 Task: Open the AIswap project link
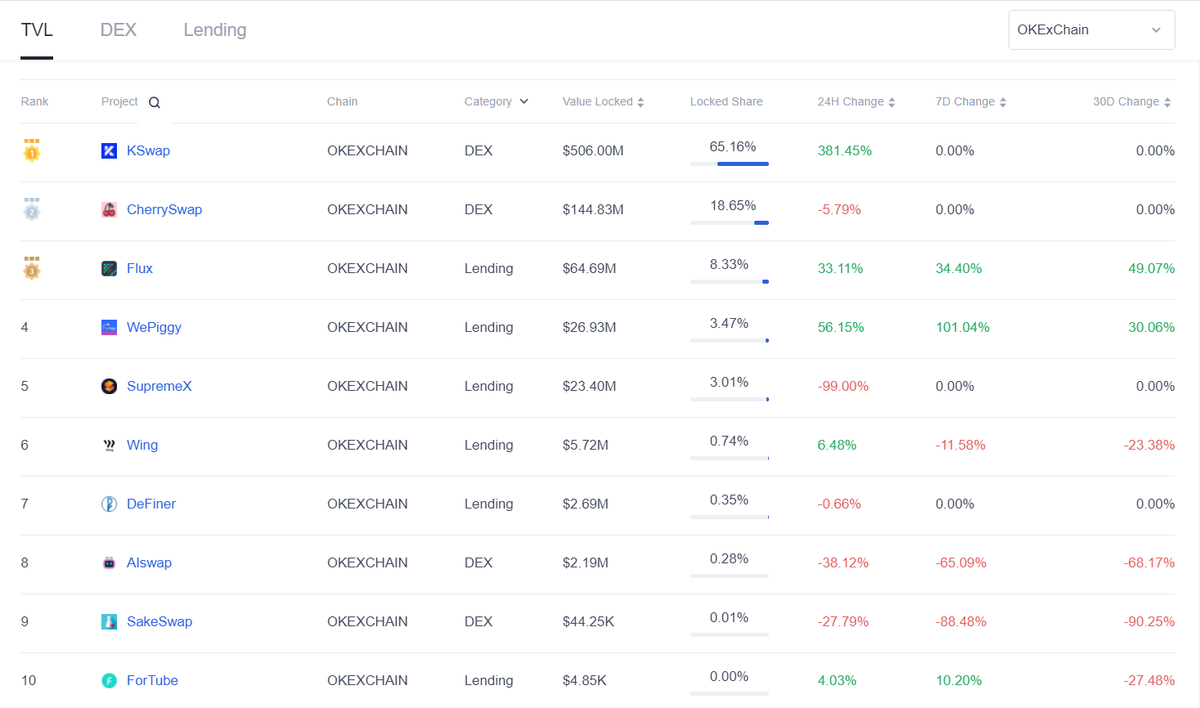coord(149,564)
